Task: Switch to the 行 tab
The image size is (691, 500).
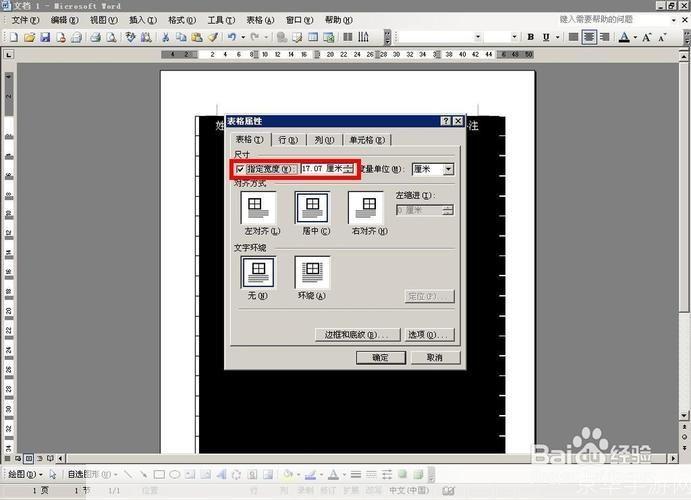Action: (287, 140)
